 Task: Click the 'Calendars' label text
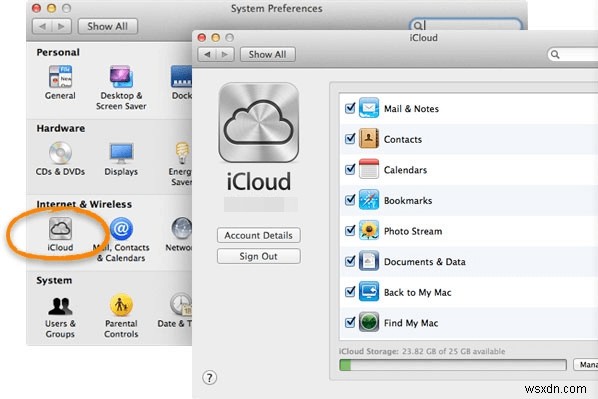coord(405,170)
